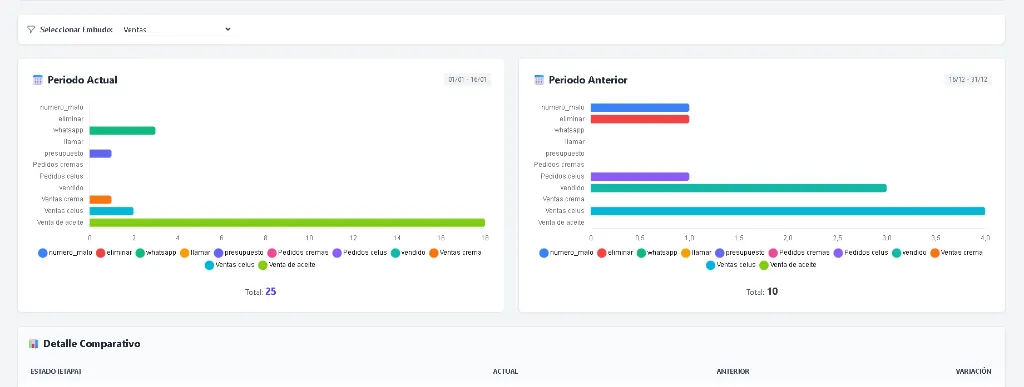Click the ESTADO (ETAPA) column header
1024x387 pixels.
56,371
